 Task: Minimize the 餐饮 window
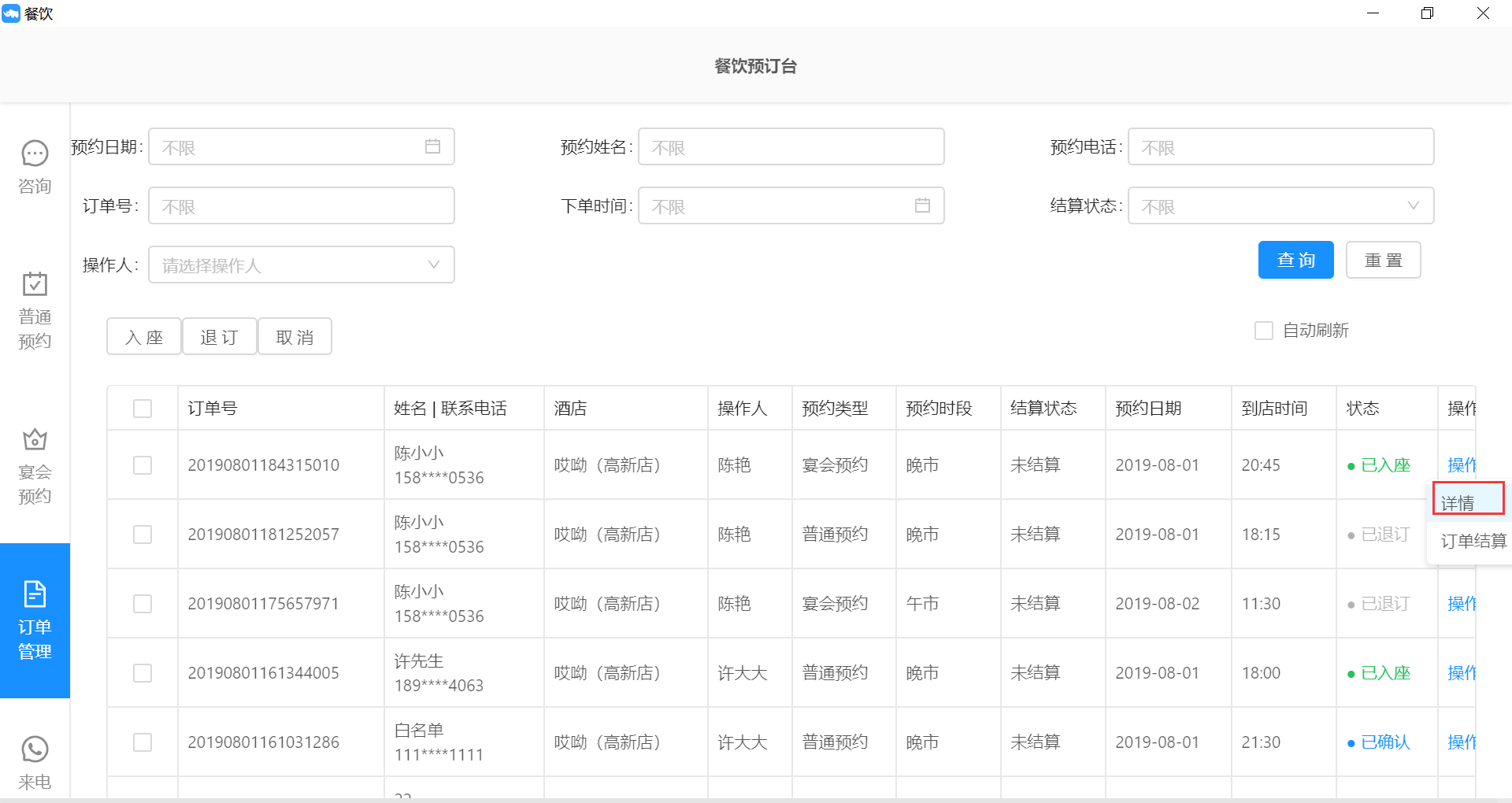point(1373,13)
